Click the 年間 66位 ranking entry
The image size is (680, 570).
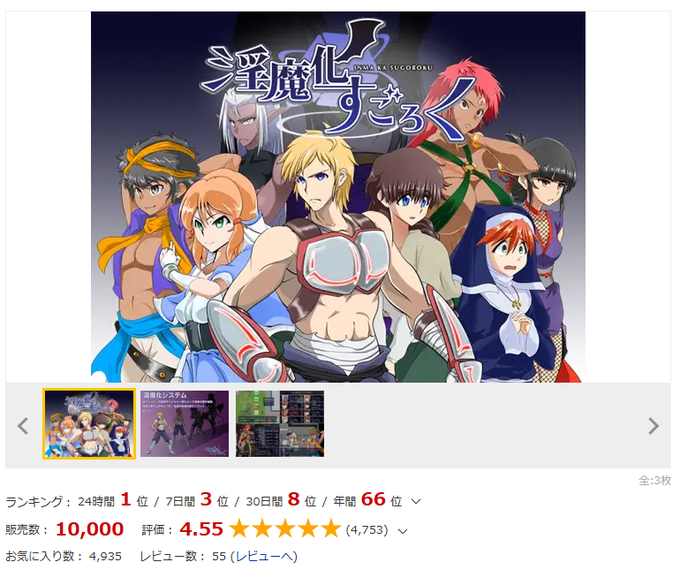tap(367, 500)
